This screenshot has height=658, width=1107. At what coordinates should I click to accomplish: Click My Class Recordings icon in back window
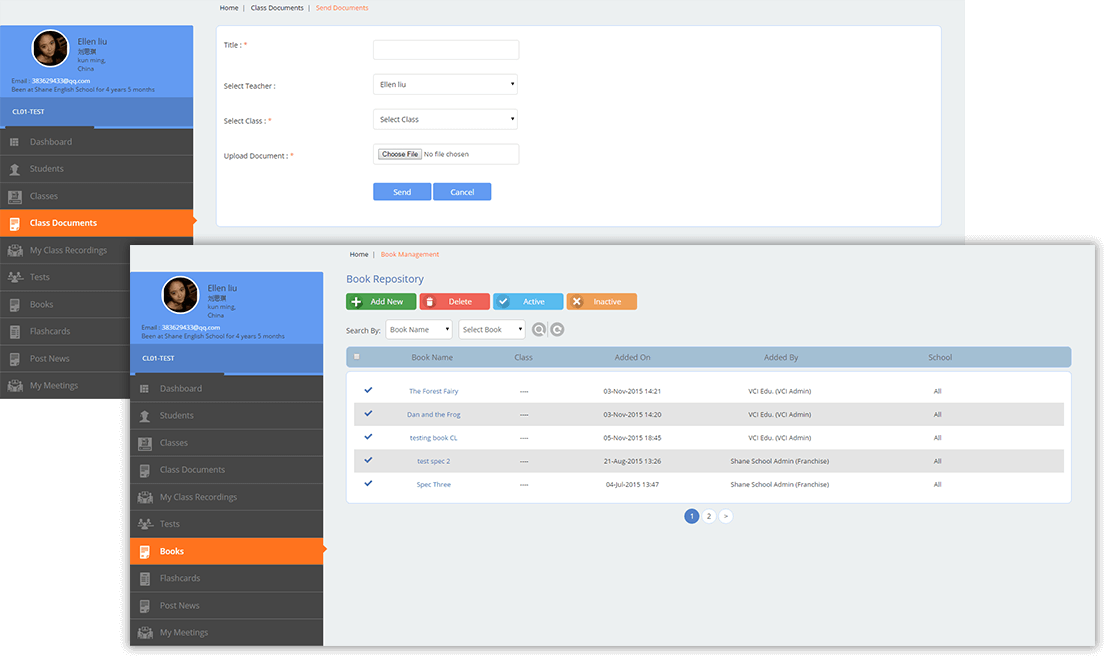(x=15, y=251)
